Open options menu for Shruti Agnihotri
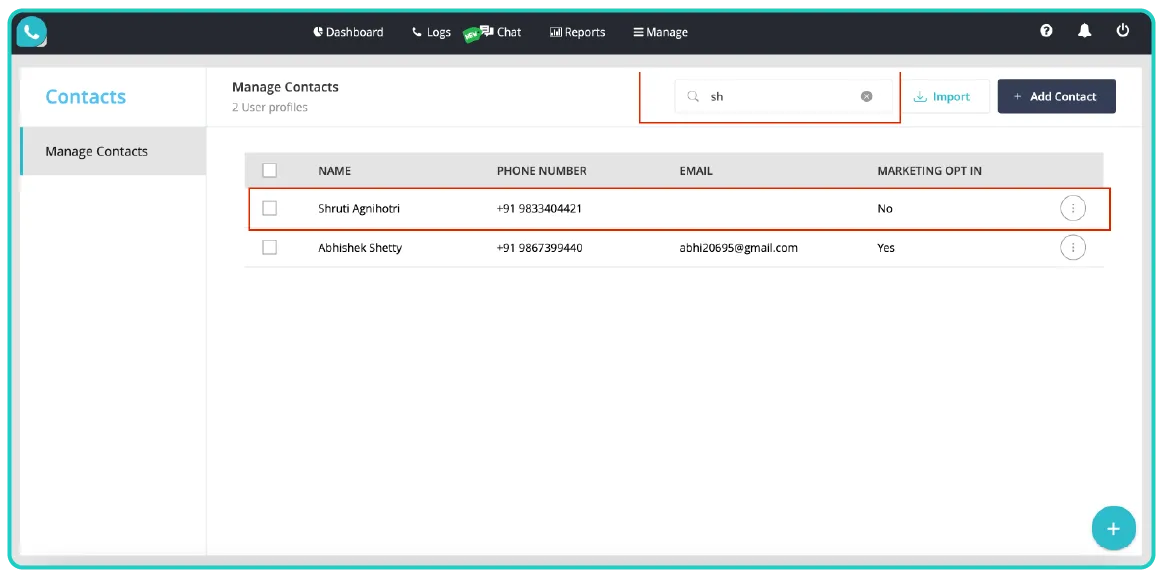The height and width of the screenshot is (583, 1163). pos(1073,208)
